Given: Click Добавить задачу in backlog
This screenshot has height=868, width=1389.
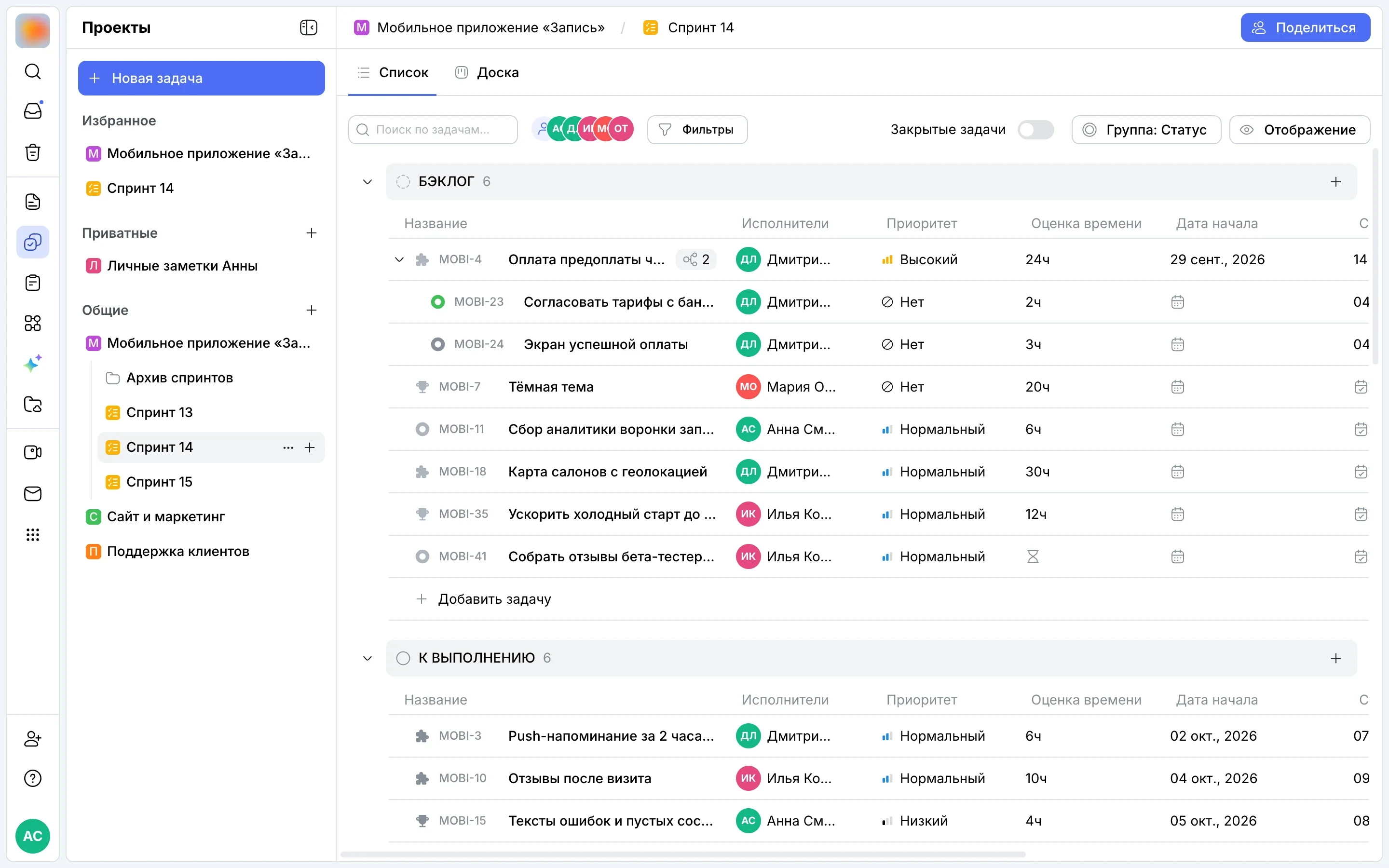Looking at the screenshot, I should tap(483, 599).
